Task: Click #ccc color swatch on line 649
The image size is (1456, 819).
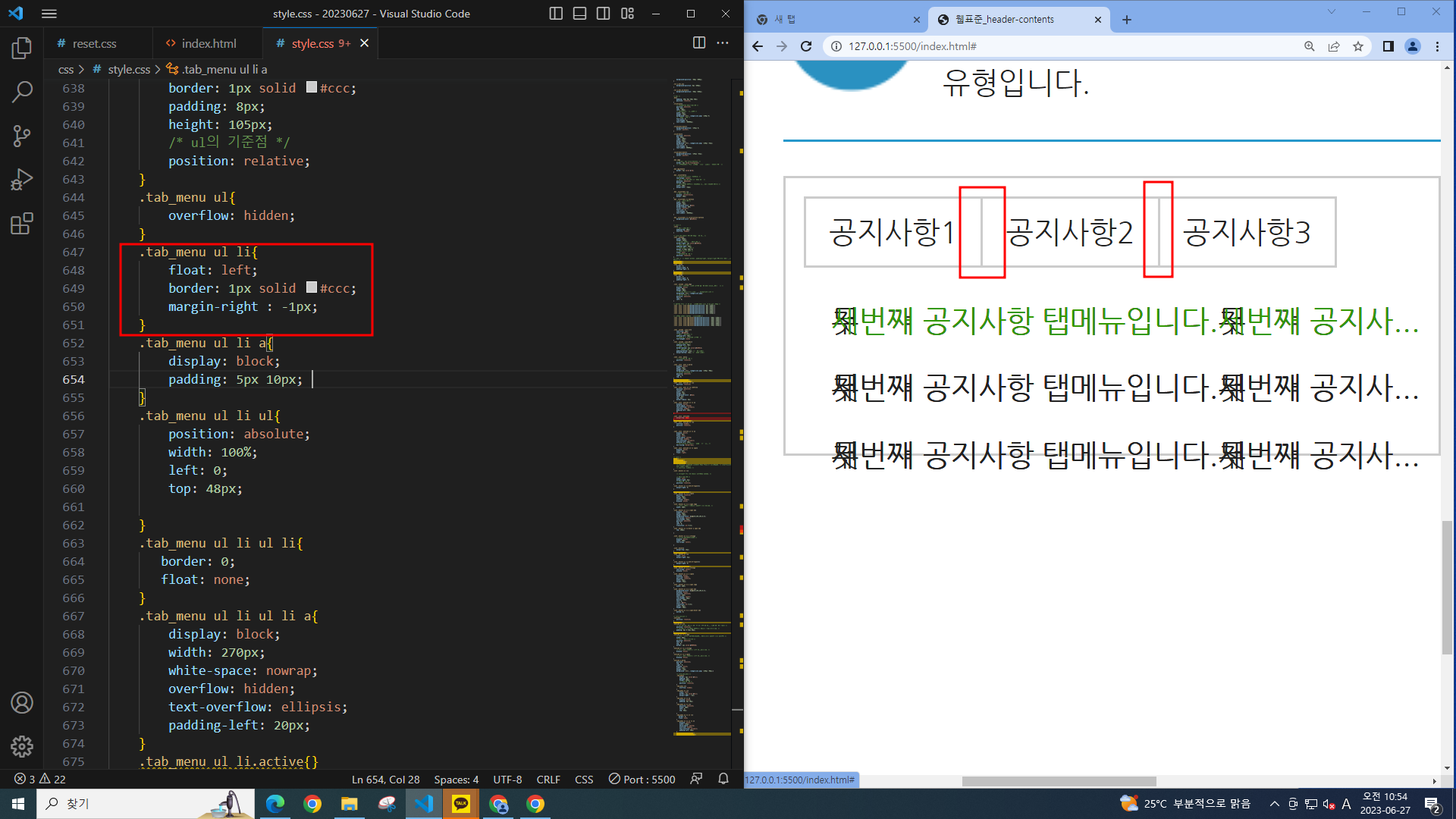Action: point(312,287)
